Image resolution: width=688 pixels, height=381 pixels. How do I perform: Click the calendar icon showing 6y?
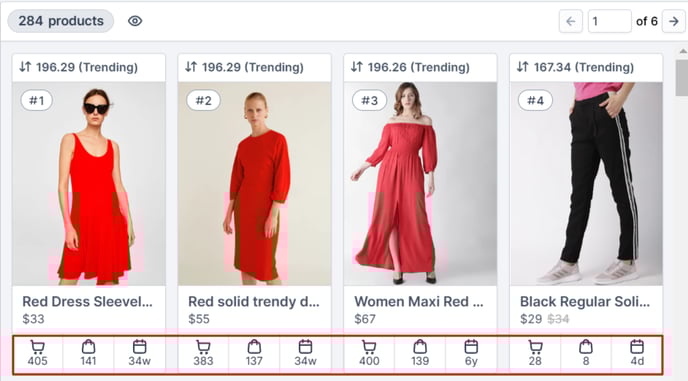pos(471,347)
